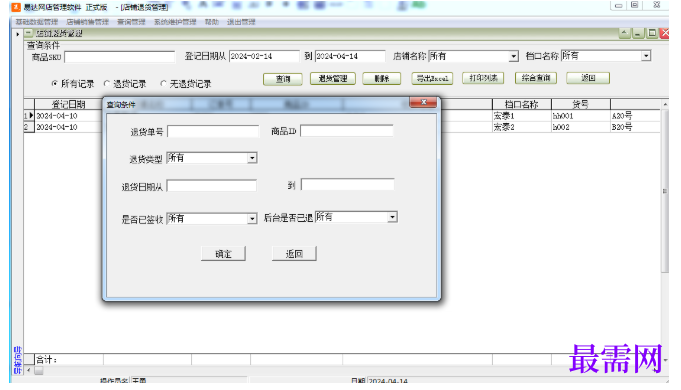Click the 货号 column header
Viewport: 681px width, 390px height.
tap(581, 104)
